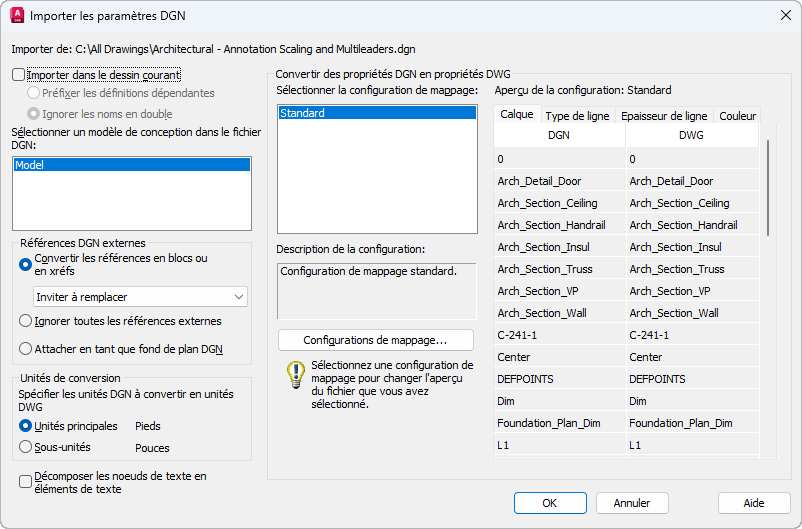The image size is (802, 529).
Task: Select Model in the design model list
Action: coord(131,165)
